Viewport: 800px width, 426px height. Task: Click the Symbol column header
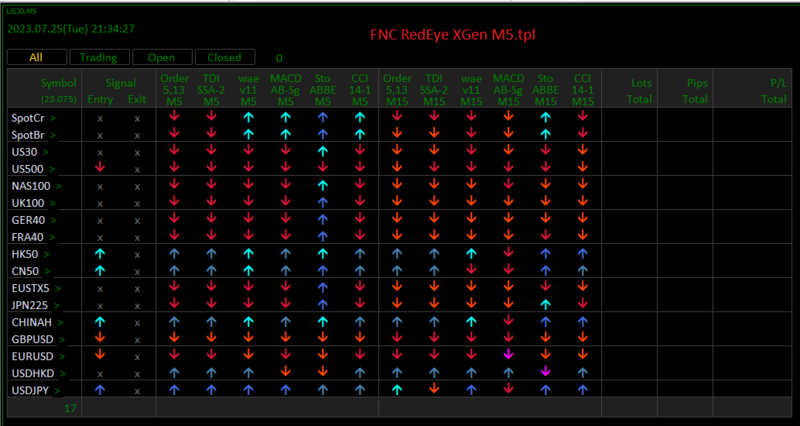pyautogui.click(x=59, y=83)
